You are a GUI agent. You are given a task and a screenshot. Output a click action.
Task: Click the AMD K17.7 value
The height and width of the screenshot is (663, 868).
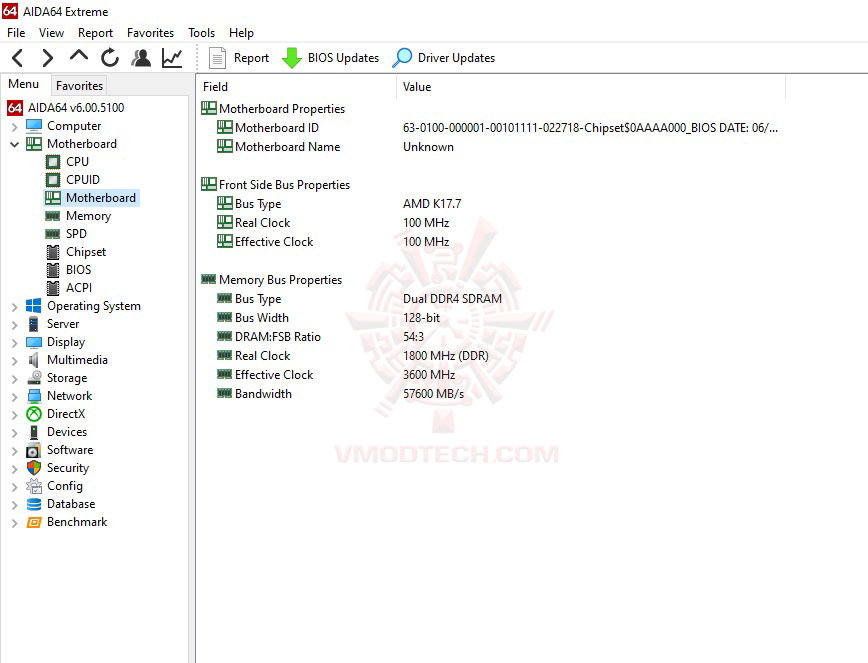click(x=432, y=204)
